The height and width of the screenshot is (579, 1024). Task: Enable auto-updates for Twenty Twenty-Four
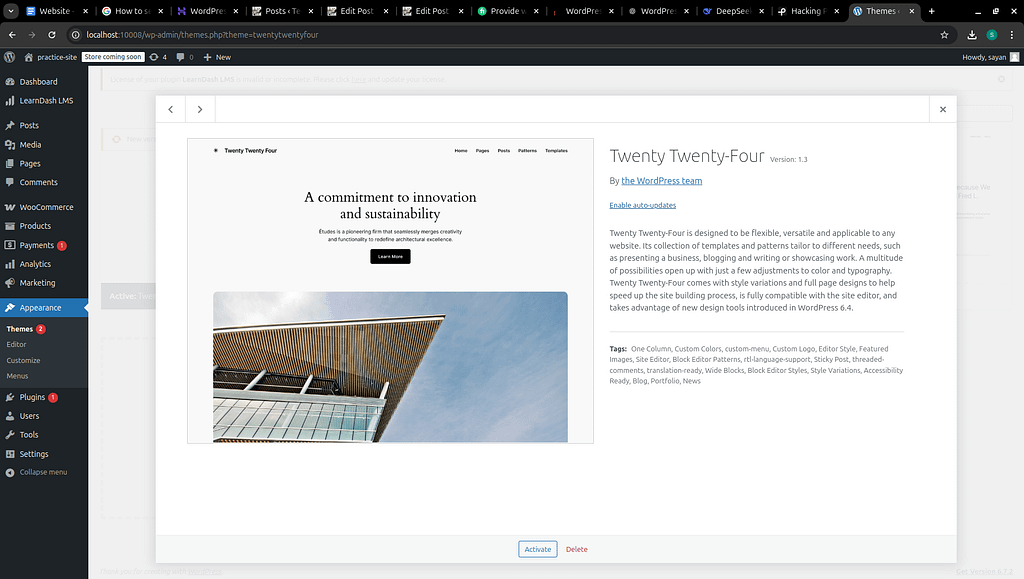point(642,205)
